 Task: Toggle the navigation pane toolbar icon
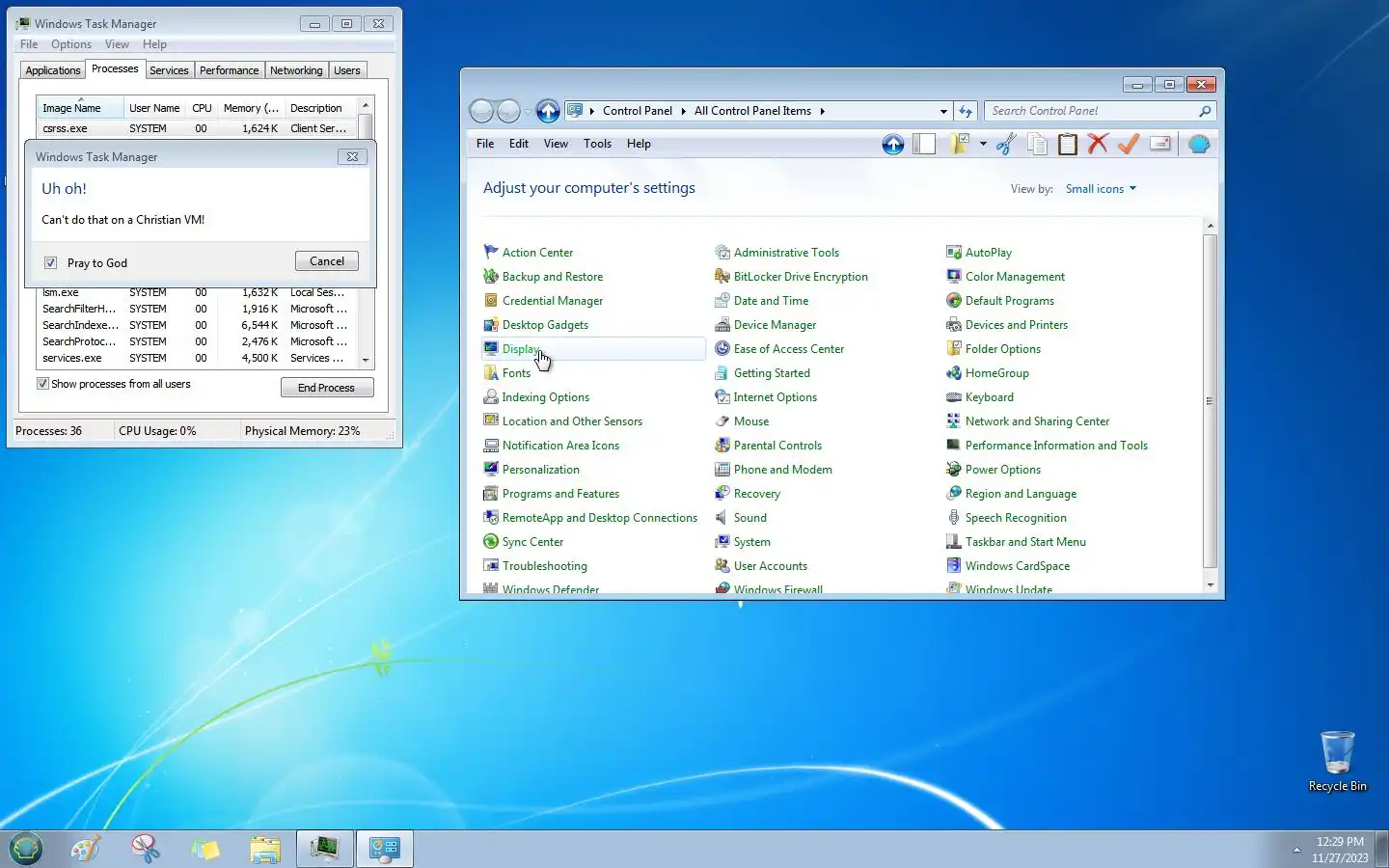[924, 145]
